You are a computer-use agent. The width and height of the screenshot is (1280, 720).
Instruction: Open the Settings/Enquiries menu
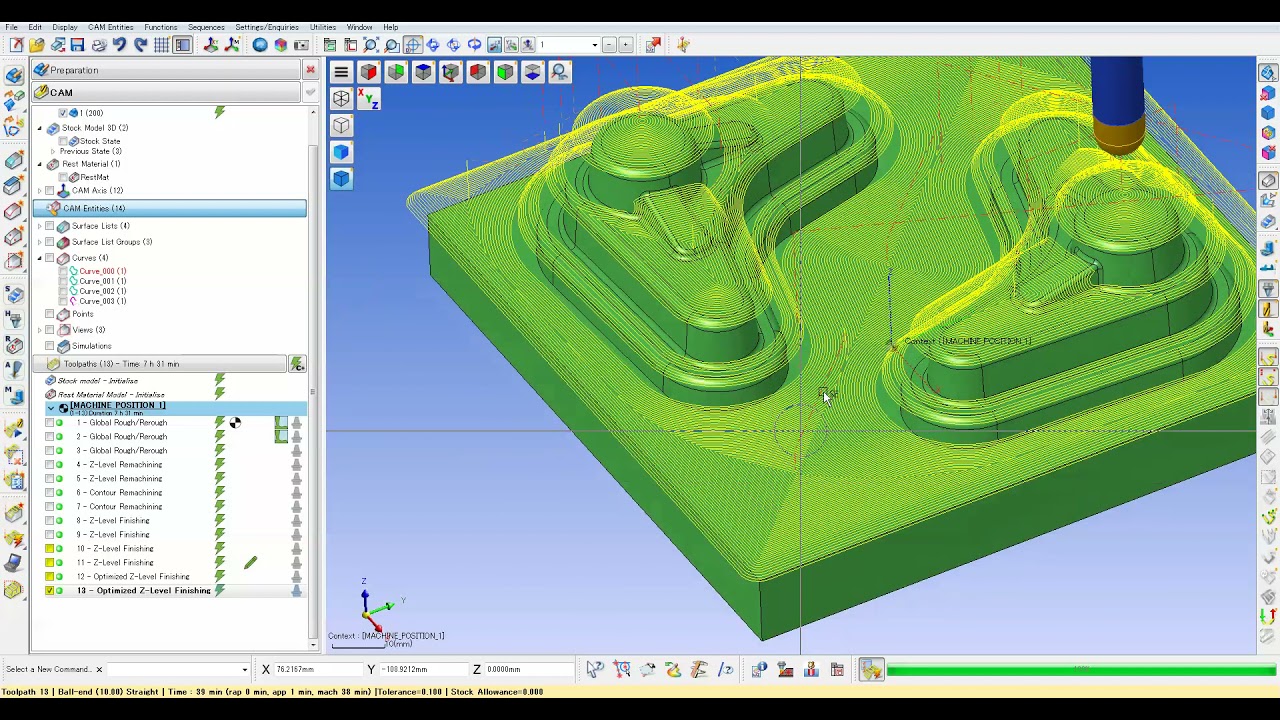pos(267,27)
